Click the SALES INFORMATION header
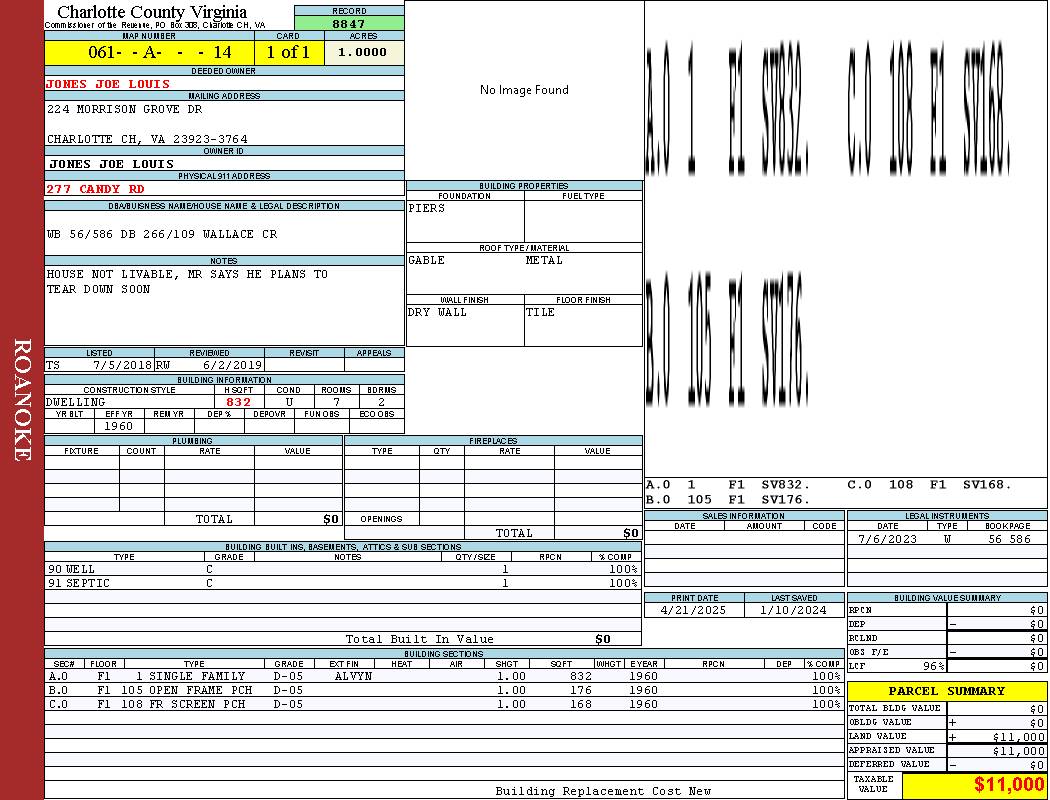 [x=743, y=516]
